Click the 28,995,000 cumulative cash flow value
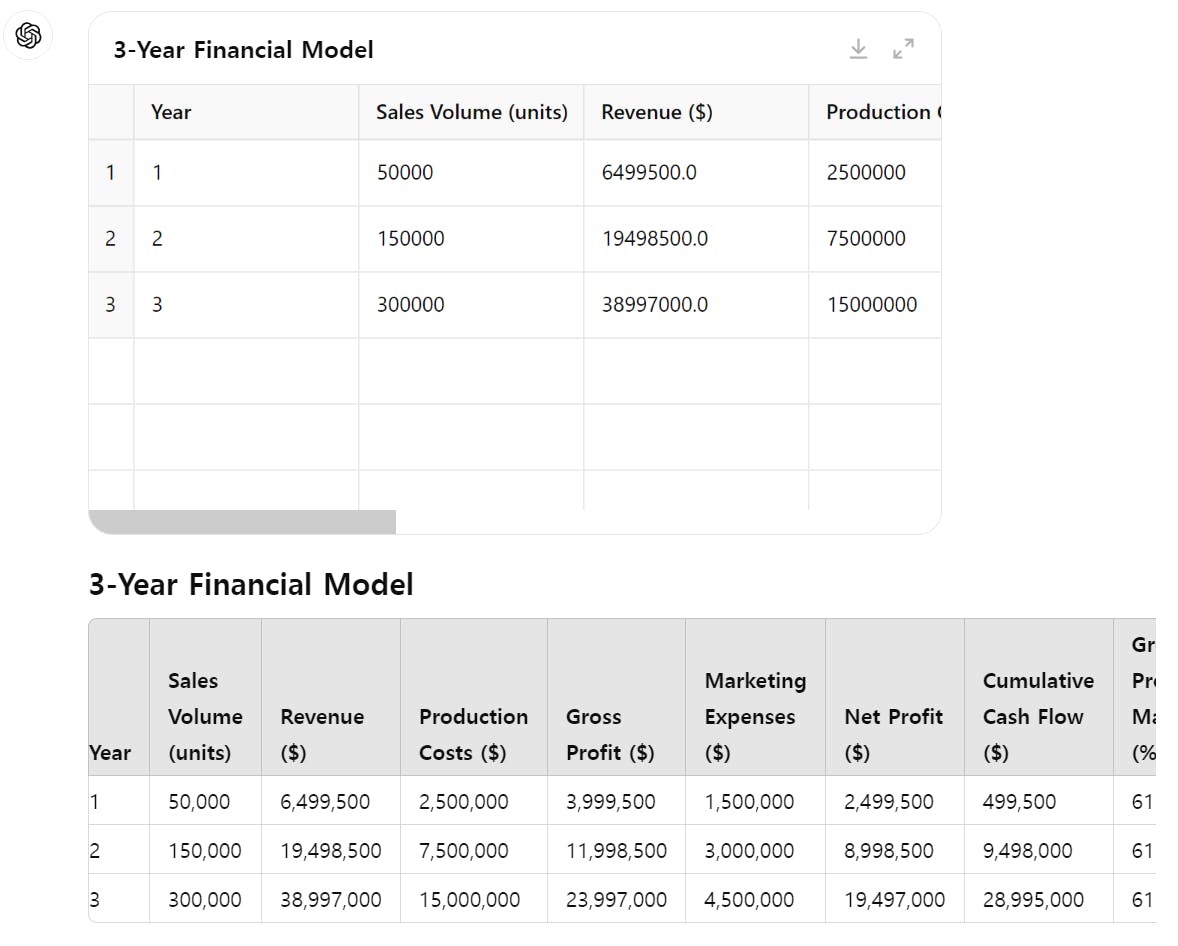Image resolution: width=1178 pixels, height=946 pixels. [1033, 900]
